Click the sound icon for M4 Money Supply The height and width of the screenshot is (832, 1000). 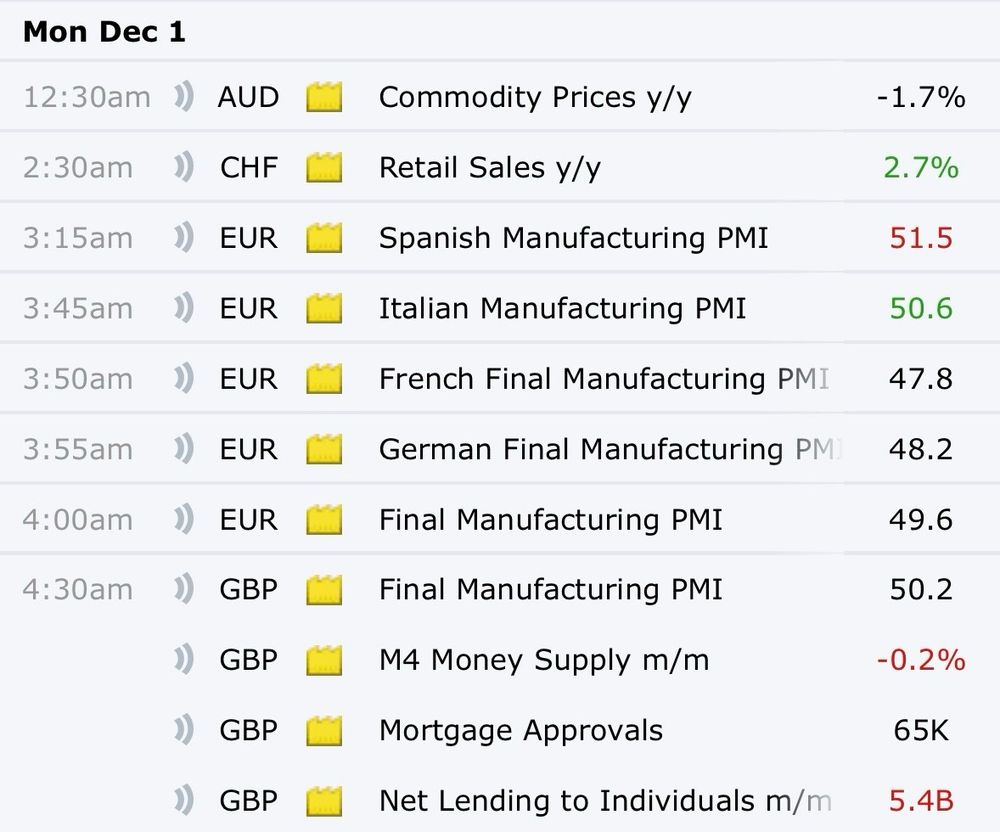[183, 660]
